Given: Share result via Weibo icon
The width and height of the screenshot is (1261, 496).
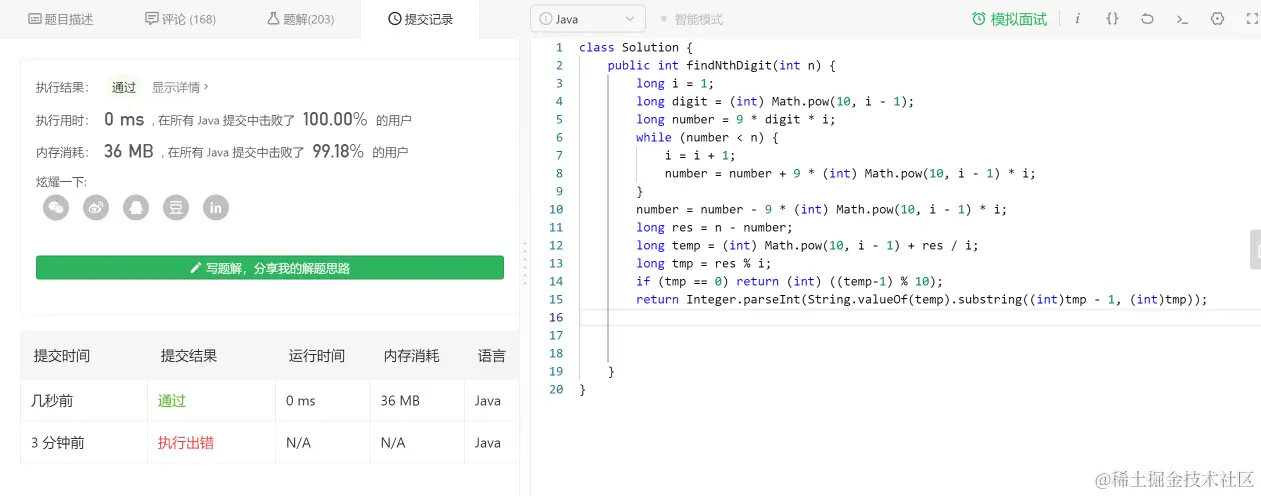Looking at the screenshot, I should coord(96,207).
